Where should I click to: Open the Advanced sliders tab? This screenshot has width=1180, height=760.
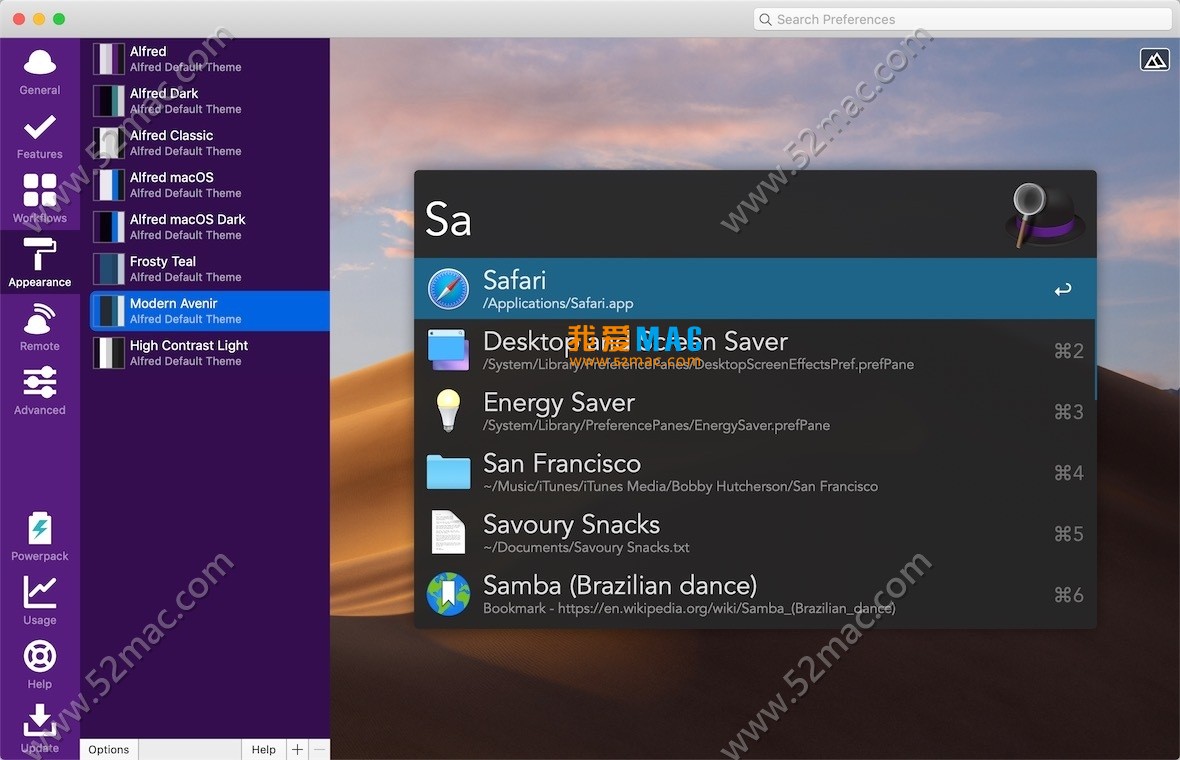40,391
